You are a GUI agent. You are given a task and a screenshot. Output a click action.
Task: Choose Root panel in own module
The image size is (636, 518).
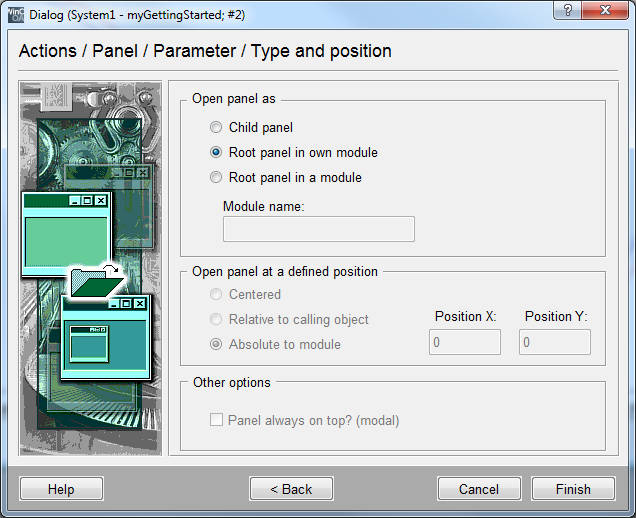[x=216, y=153]
